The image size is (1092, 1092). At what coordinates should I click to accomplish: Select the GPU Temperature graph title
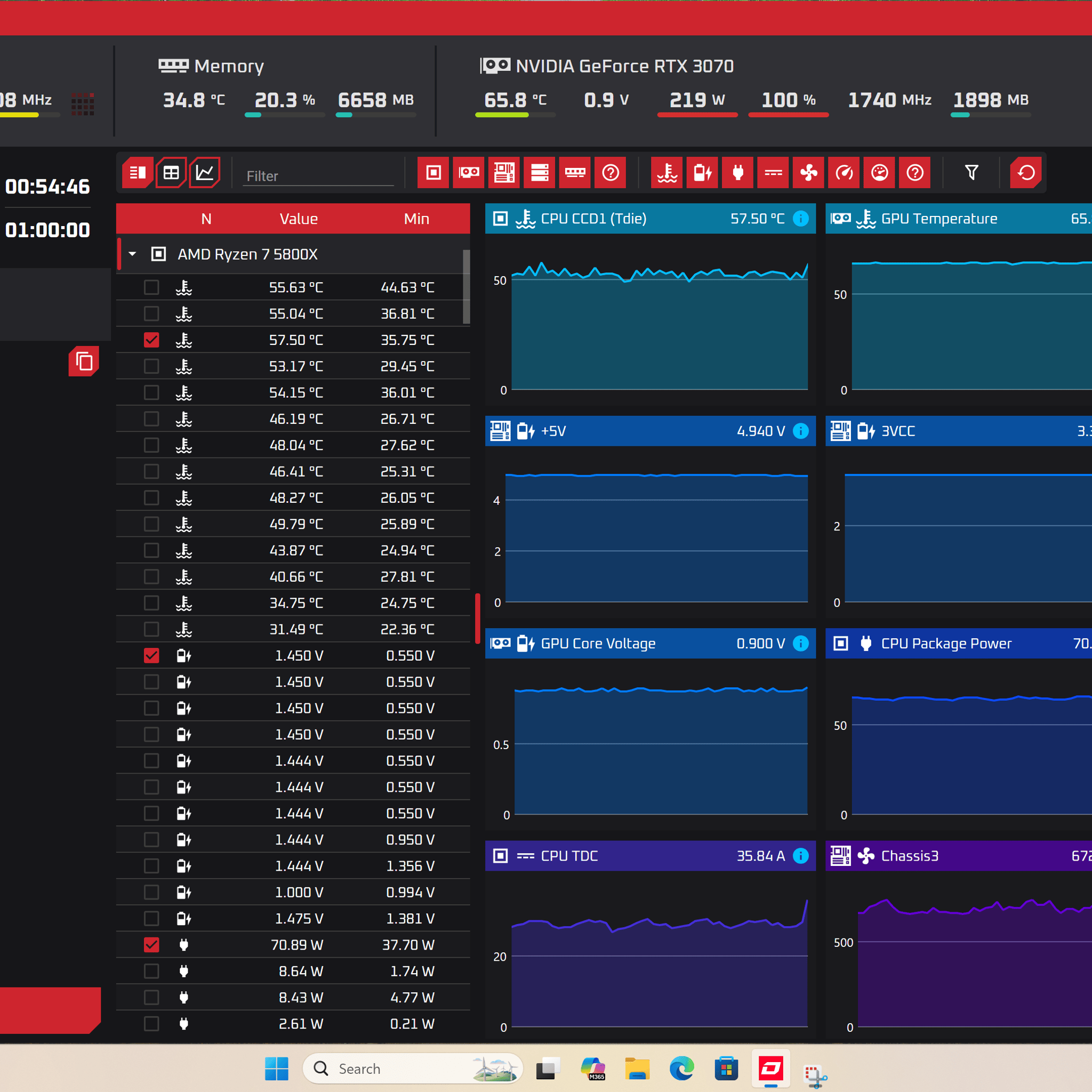click(x=939, y=219)
